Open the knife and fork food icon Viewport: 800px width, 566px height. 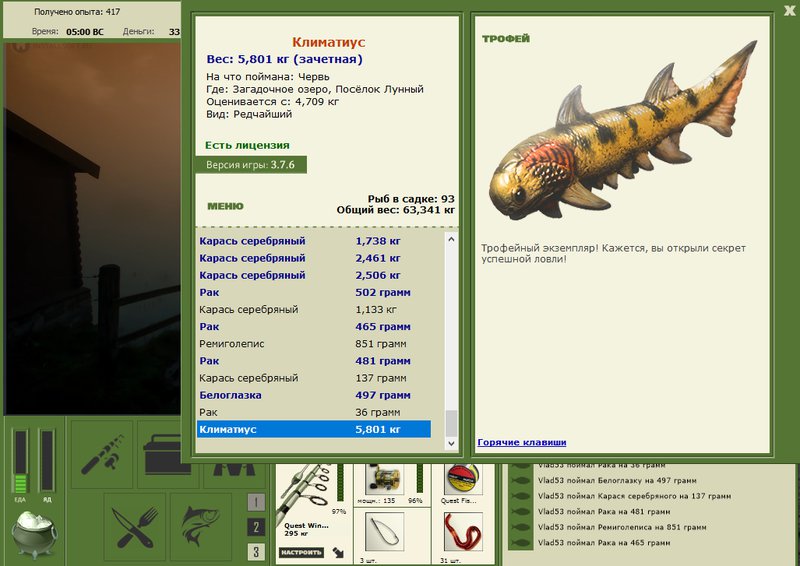[135, 527]
